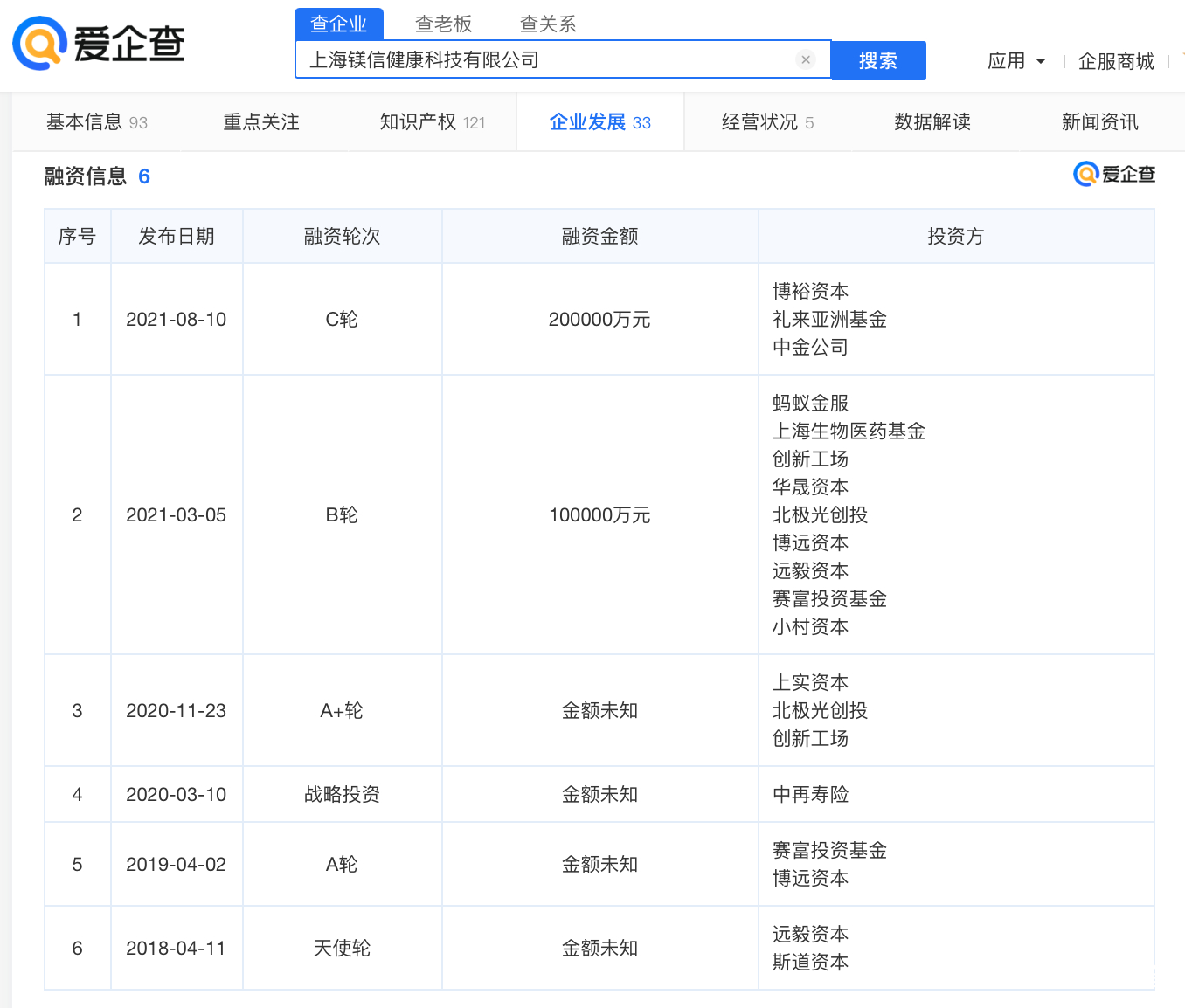Click investor 上实资本

[x=810, y=683]
